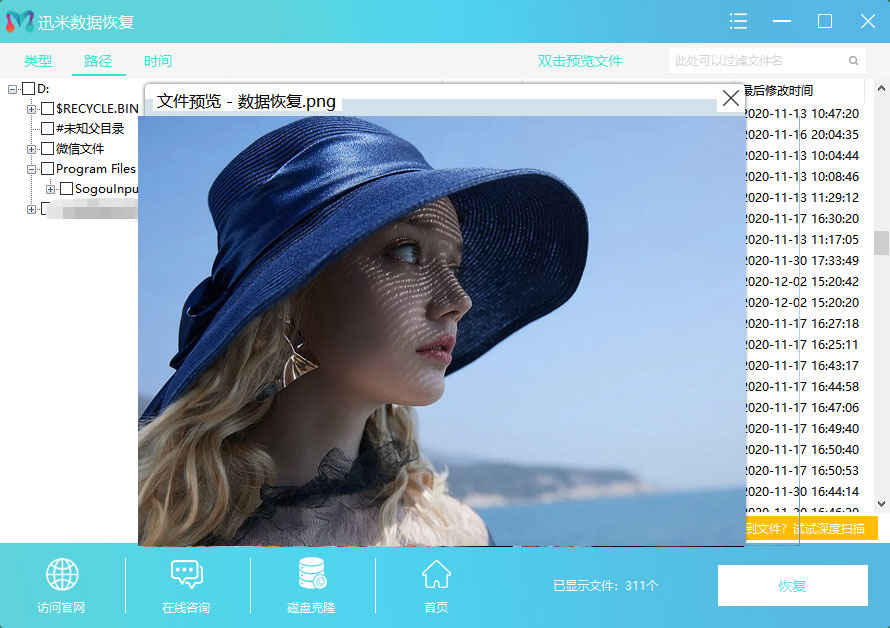Open the hamburger menu in title bar
The image size is (890, 628).
[x=738, y=21]
